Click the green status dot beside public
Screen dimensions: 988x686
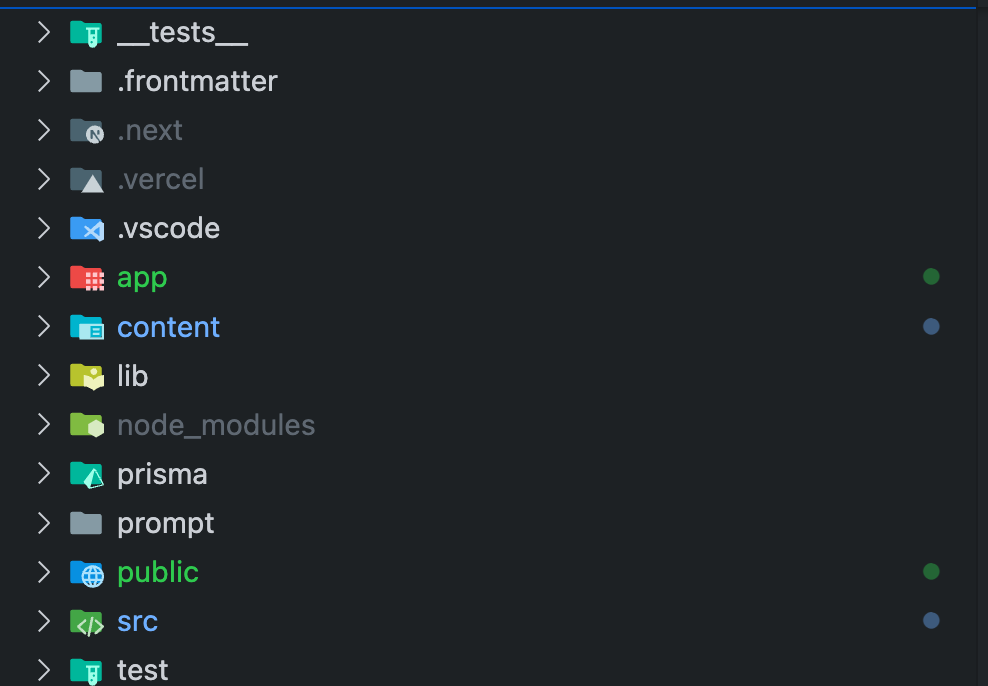931,571
